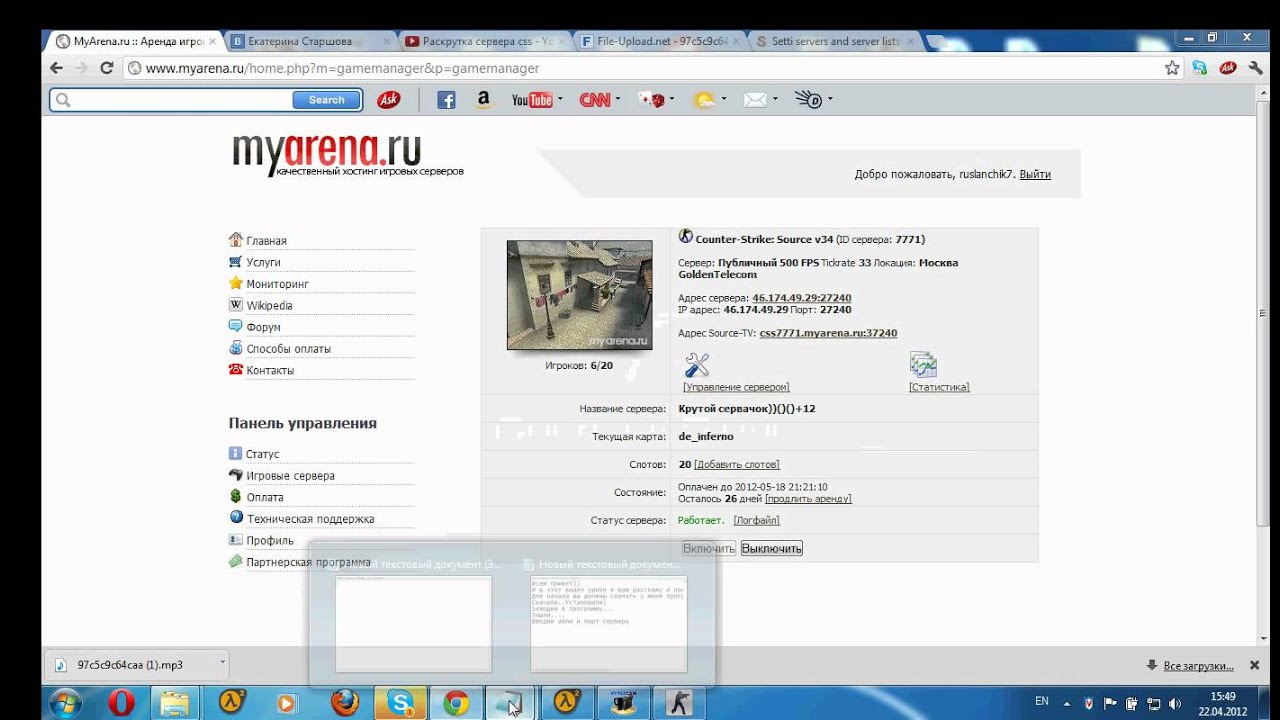The width and height of the screenshot is (1280, 720).
Task: Open Форум in the side menu
Action: [x=263, y=327]
